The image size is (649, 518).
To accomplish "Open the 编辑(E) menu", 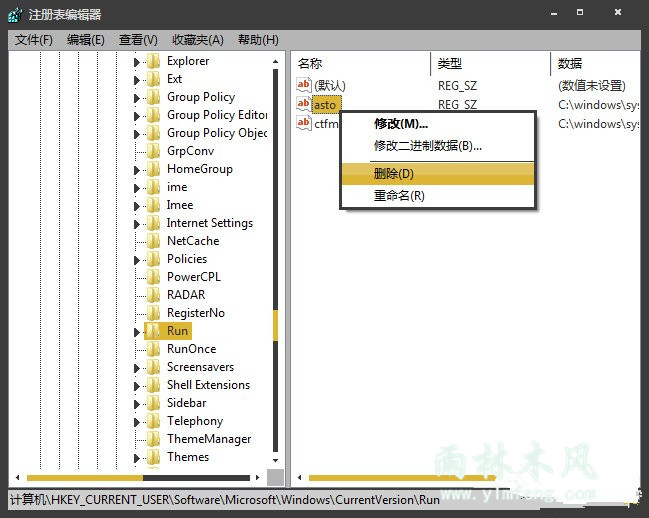I will pyautogui.click(x=86, y=40).
